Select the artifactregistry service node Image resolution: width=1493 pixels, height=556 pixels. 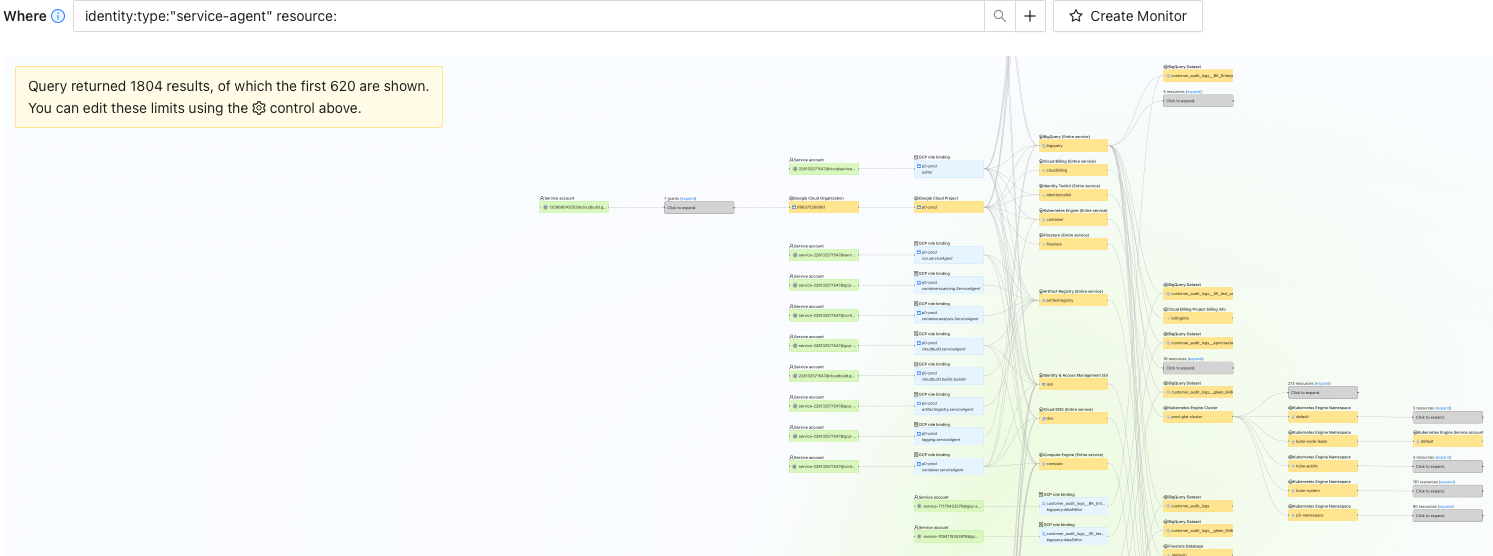[1073, 300]
